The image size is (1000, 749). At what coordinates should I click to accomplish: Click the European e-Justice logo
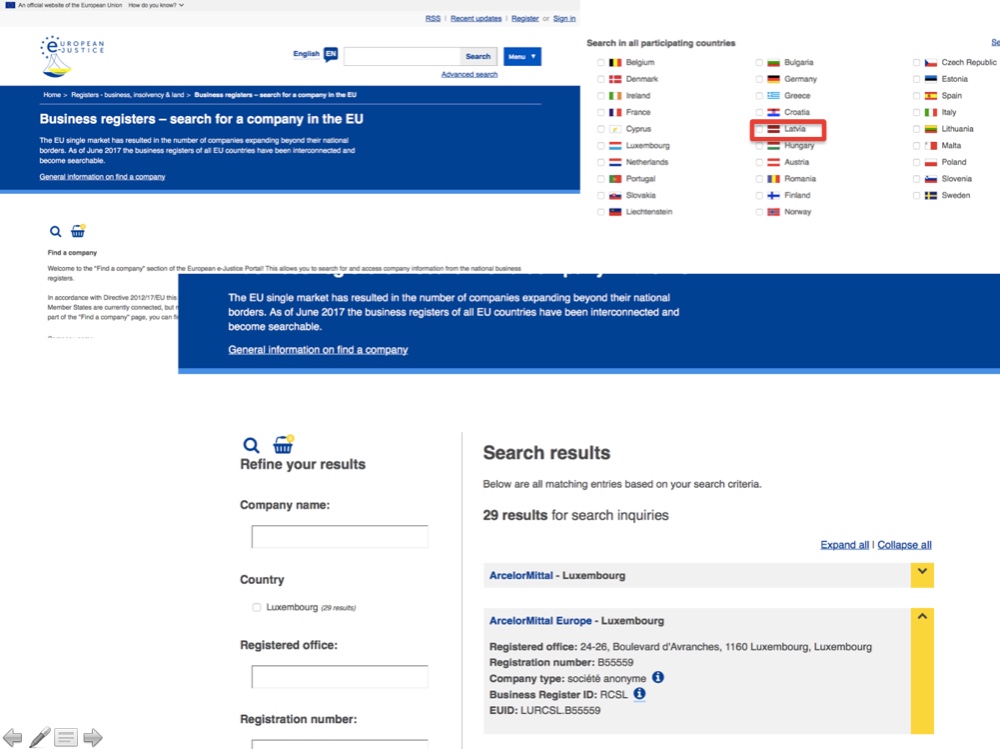[71, 56]
